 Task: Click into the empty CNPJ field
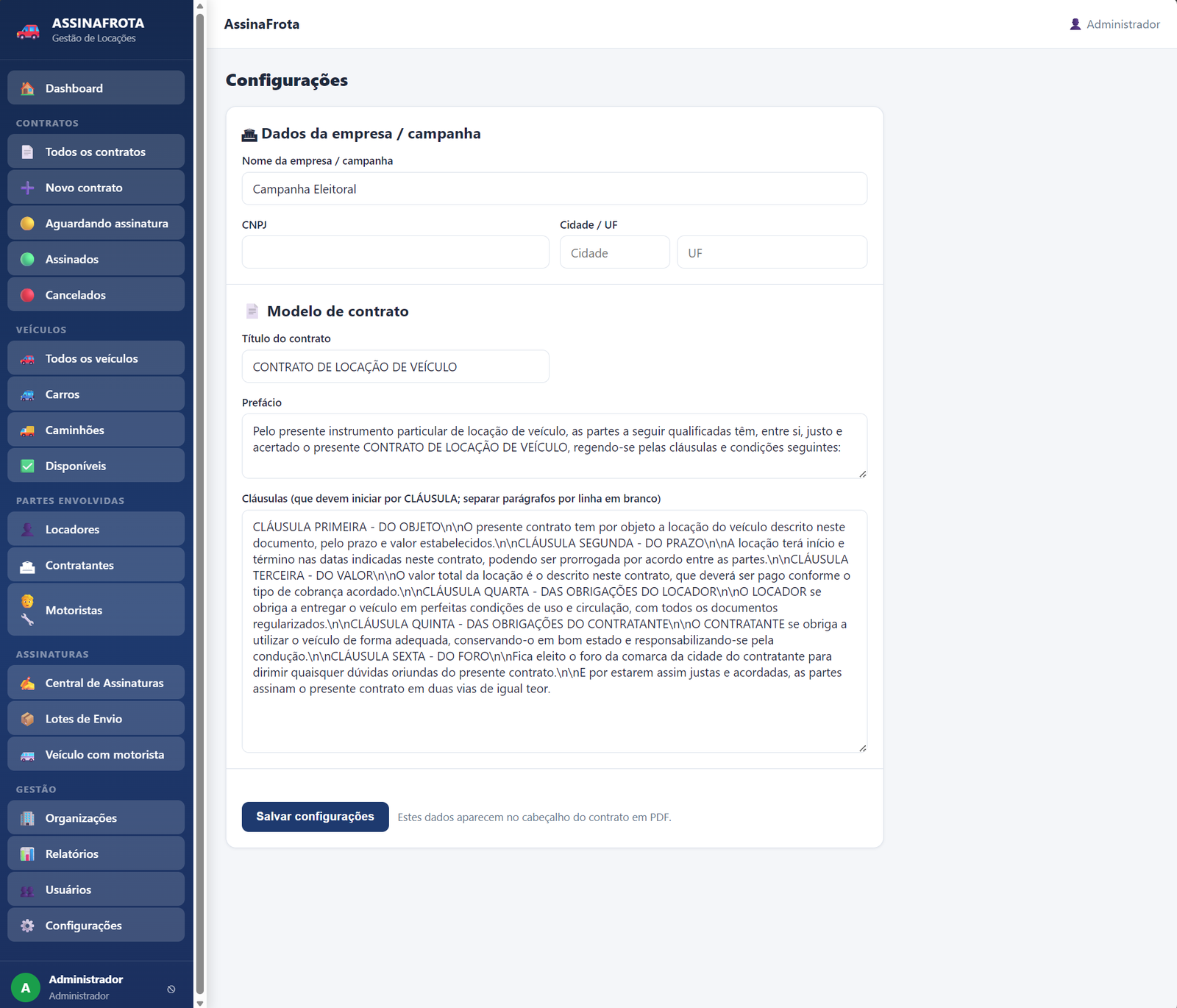point(396,252)
